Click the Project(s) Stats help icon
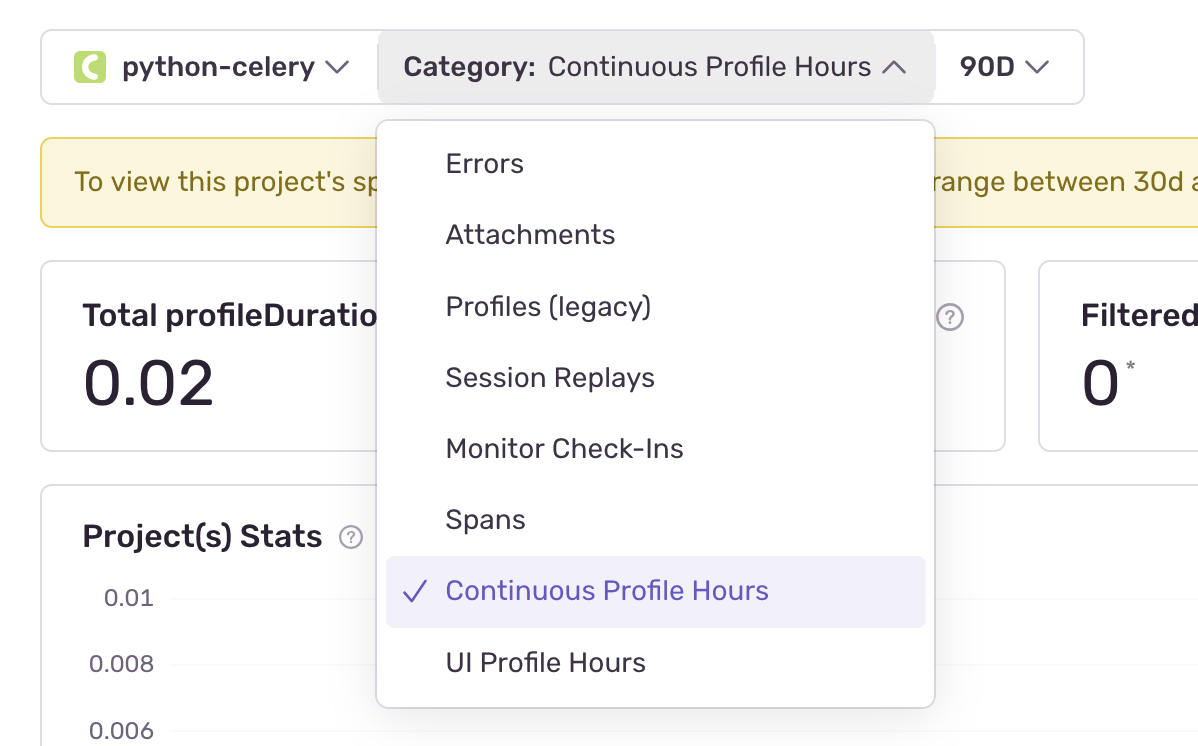 point(351,537)
